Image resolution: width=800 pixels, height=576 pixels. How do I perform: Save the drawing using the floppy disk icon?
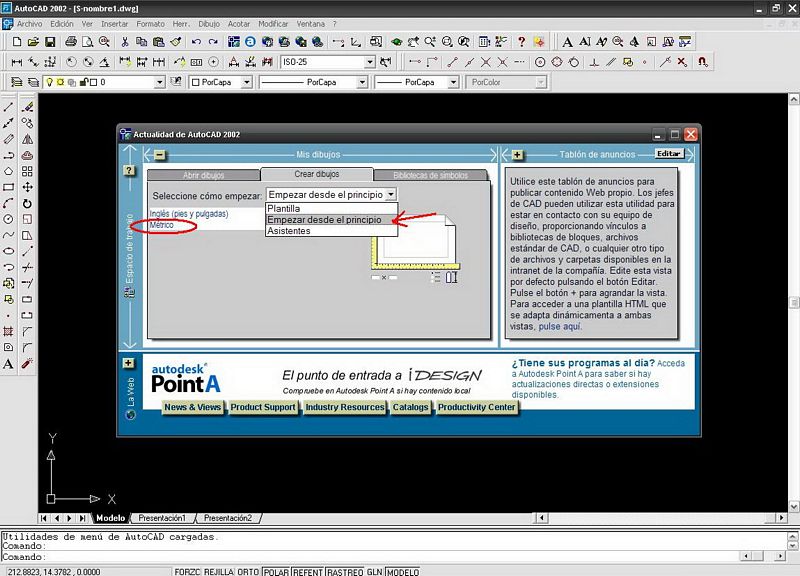[x=50, y=42]
